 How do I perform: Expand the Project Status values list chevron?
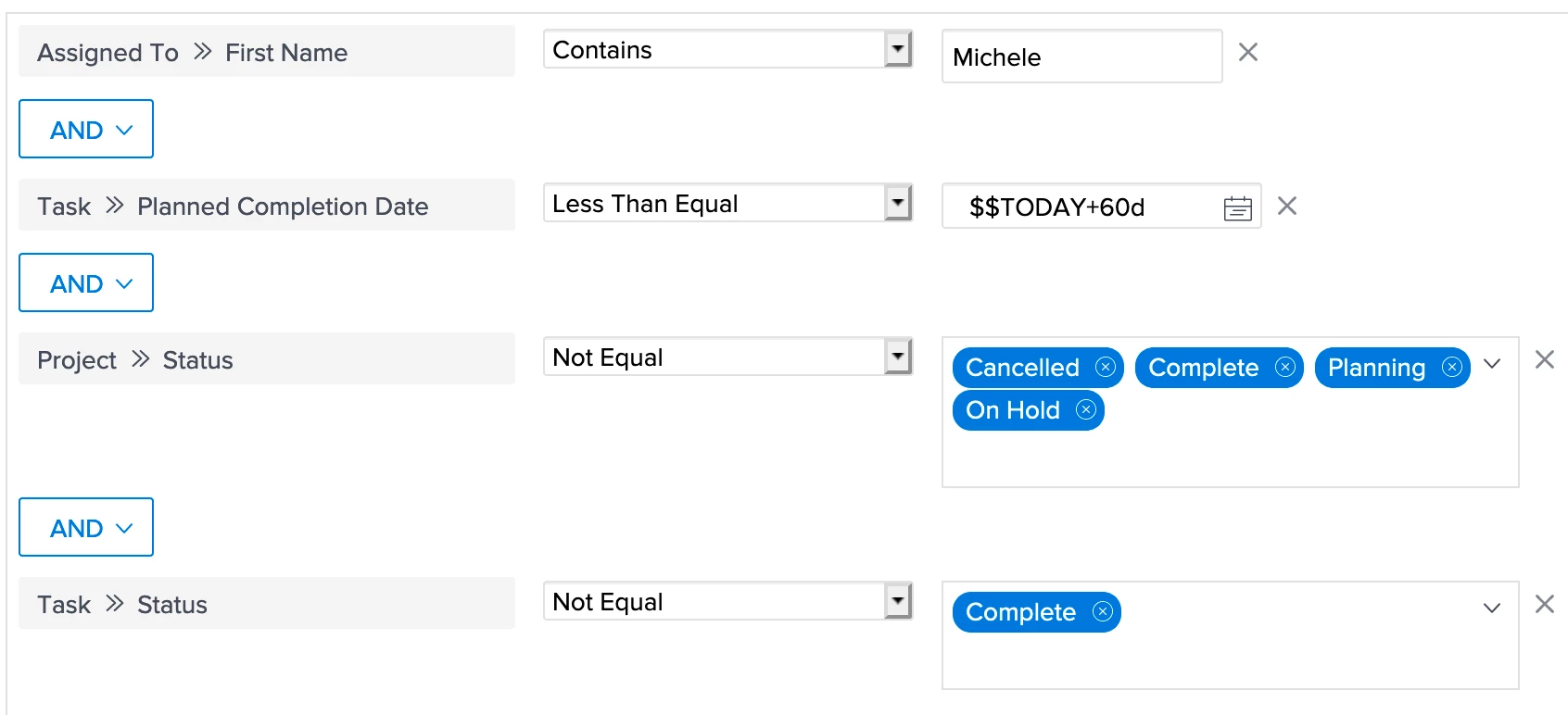click(1492, 365)
